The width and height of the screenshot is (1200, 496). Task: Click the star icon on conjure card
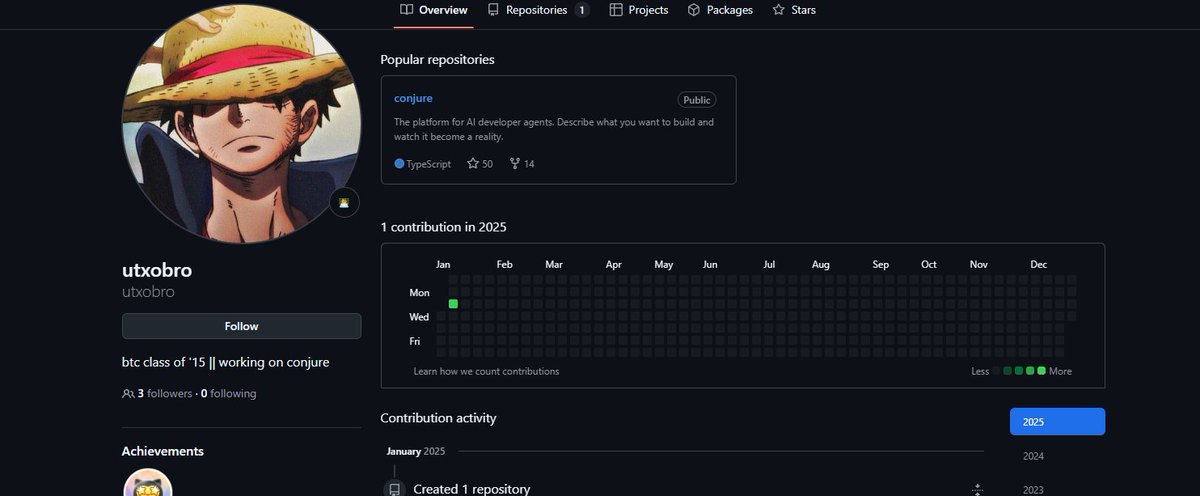pyautogui.click(x=473, y=163)
